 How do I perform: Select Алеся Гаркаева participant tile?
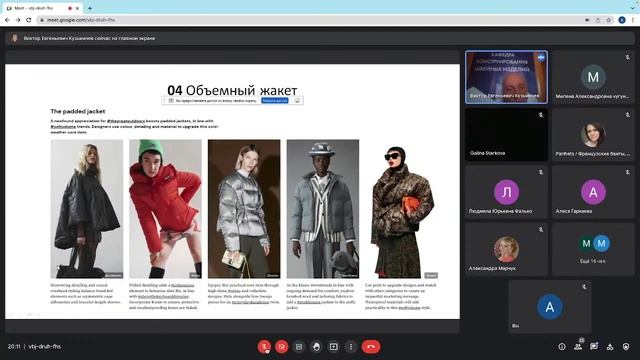click(x=593, y=192)
